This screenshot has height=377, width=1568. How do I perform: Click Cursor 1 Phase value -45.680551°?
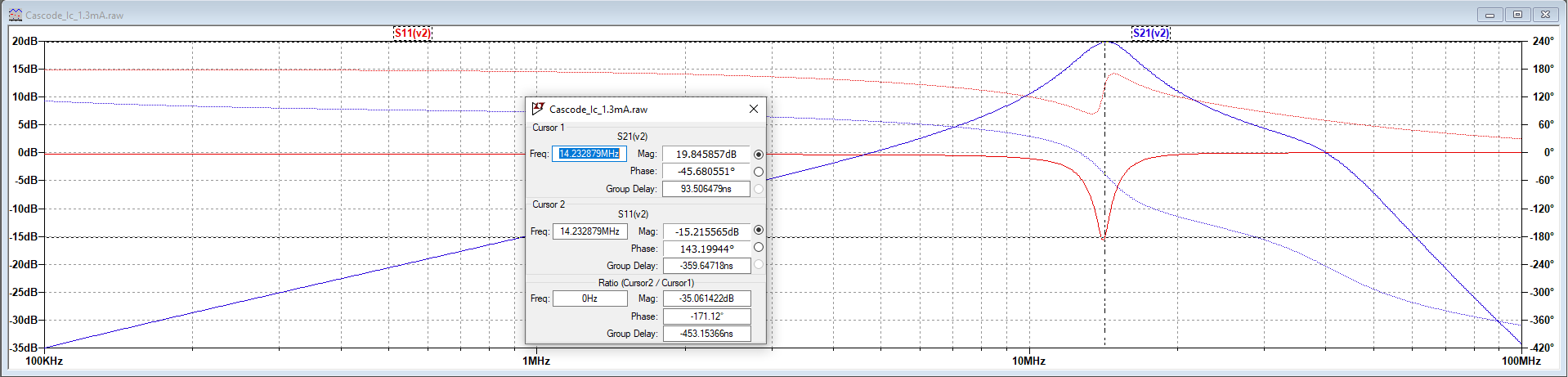coord(706,171)
